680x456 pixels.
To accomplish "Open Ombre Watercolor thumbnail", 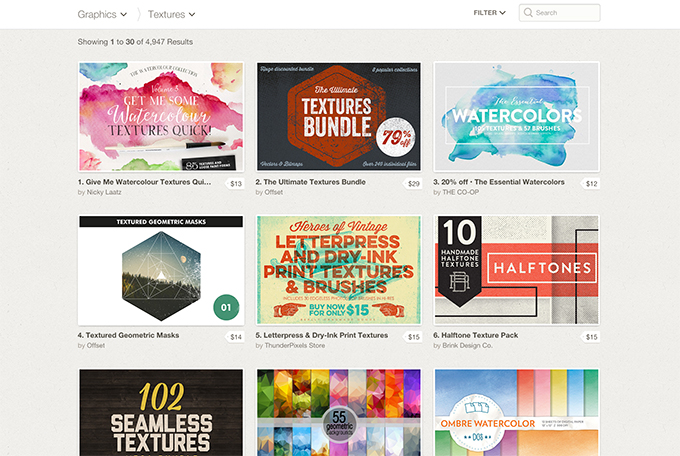I will tap(517, 412).
